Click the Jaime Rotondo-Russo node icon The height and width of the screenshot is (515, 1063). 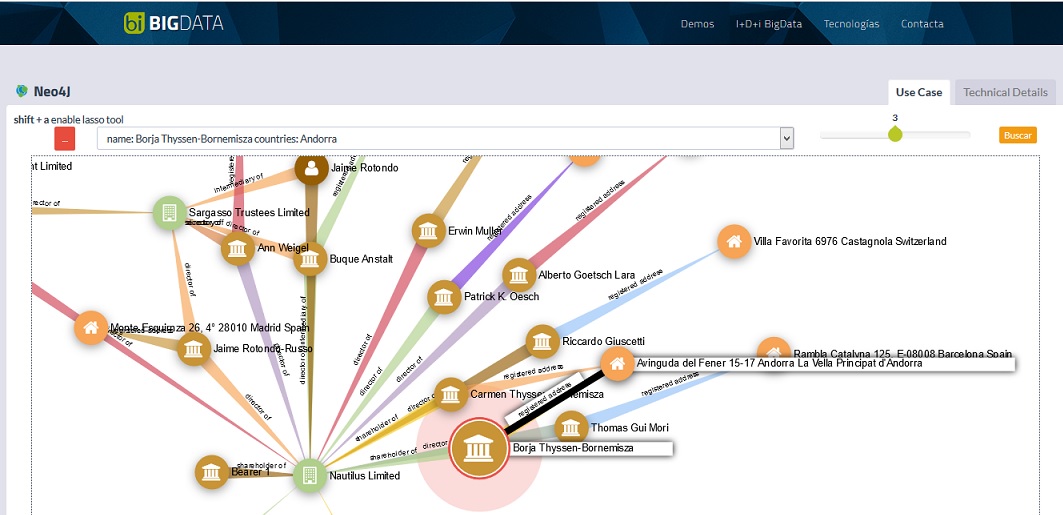point(194,349)
